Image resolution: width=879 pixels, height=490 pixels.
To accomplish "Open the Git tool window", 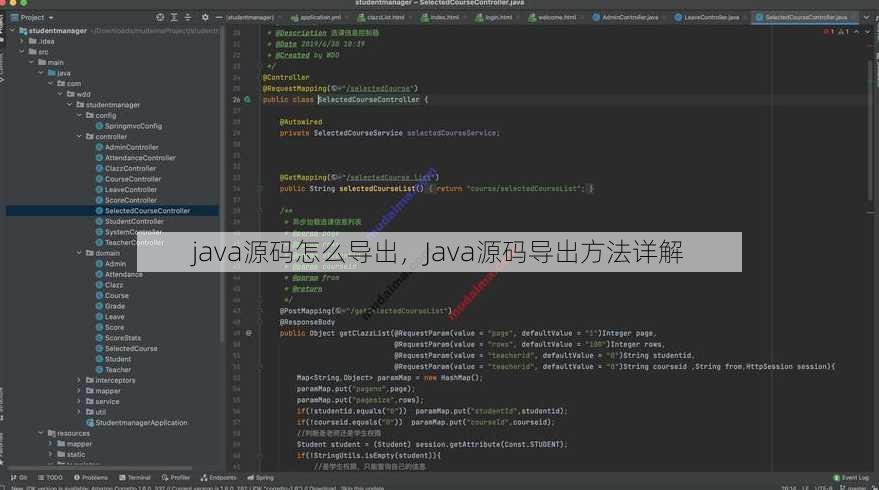I will pos(18,478).
